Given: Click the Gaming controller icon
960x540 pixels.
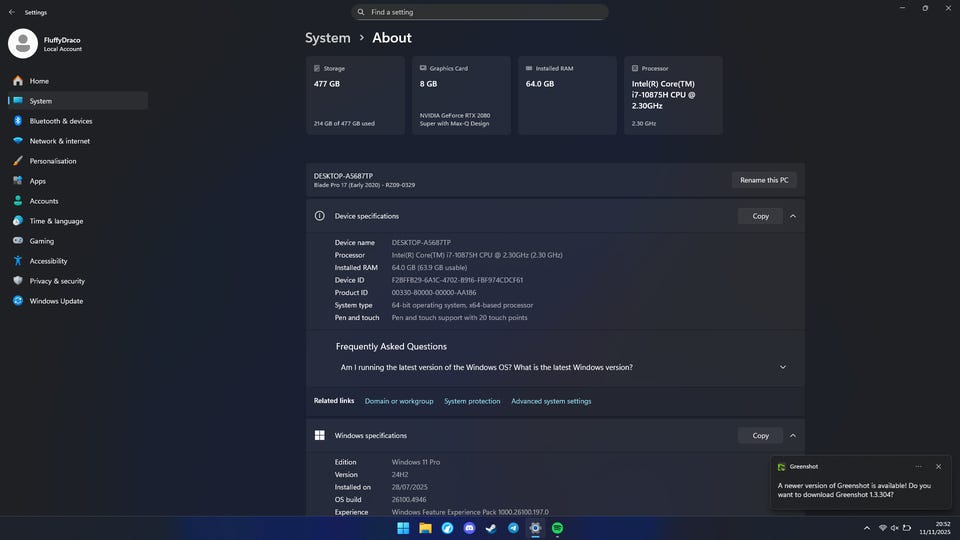Looking at the screenshot, I should (x=18, y=241).
